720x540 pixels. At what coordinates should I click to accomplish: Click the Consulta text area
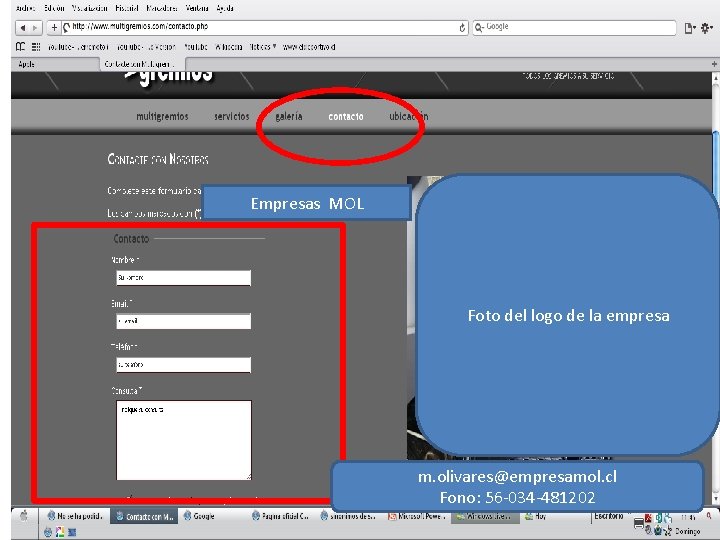184,440
